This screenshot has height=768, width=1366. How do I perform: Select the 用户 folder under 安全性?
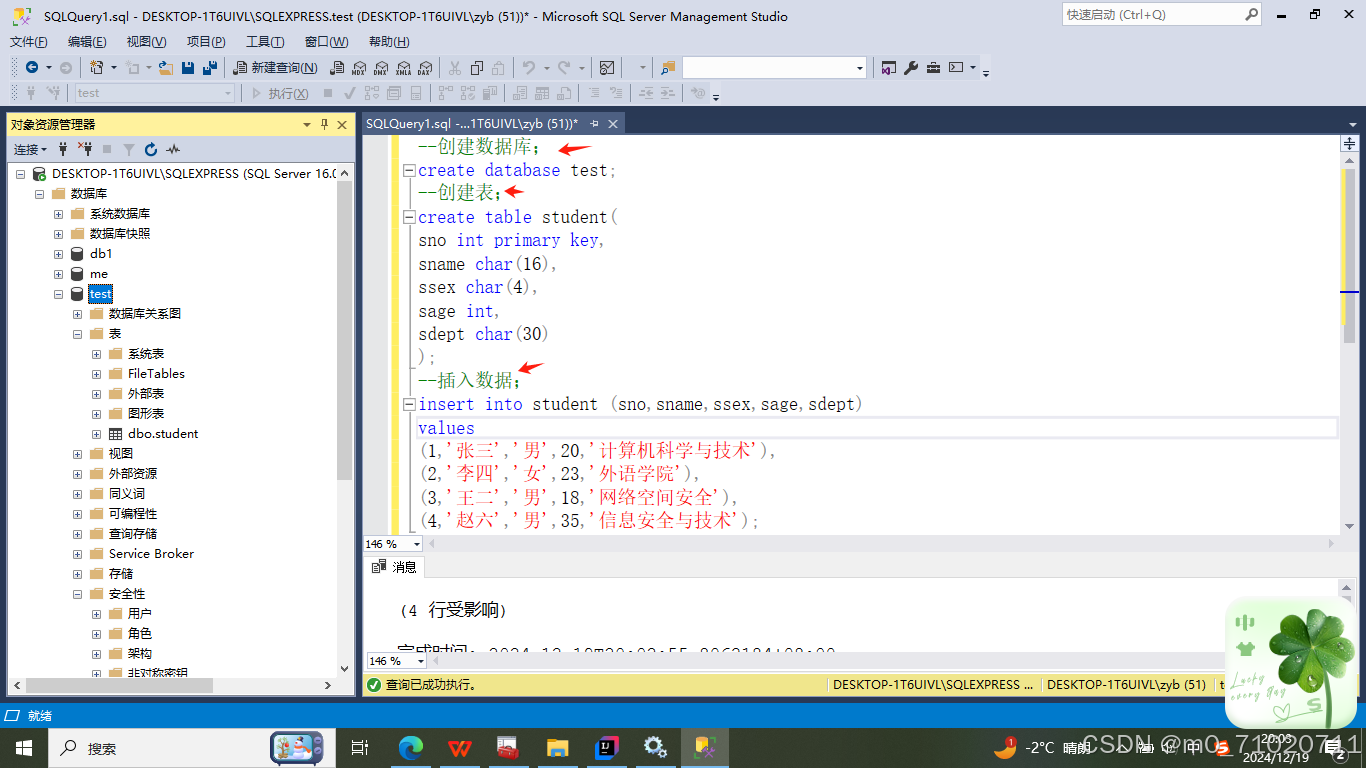click(x=140, y=613)
